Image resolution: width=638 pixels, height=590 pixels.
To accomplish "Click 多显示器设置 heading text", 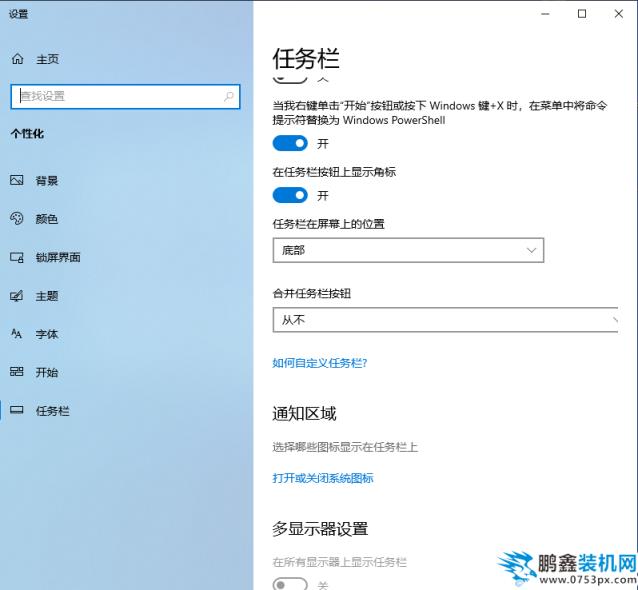I will (320, 529).
